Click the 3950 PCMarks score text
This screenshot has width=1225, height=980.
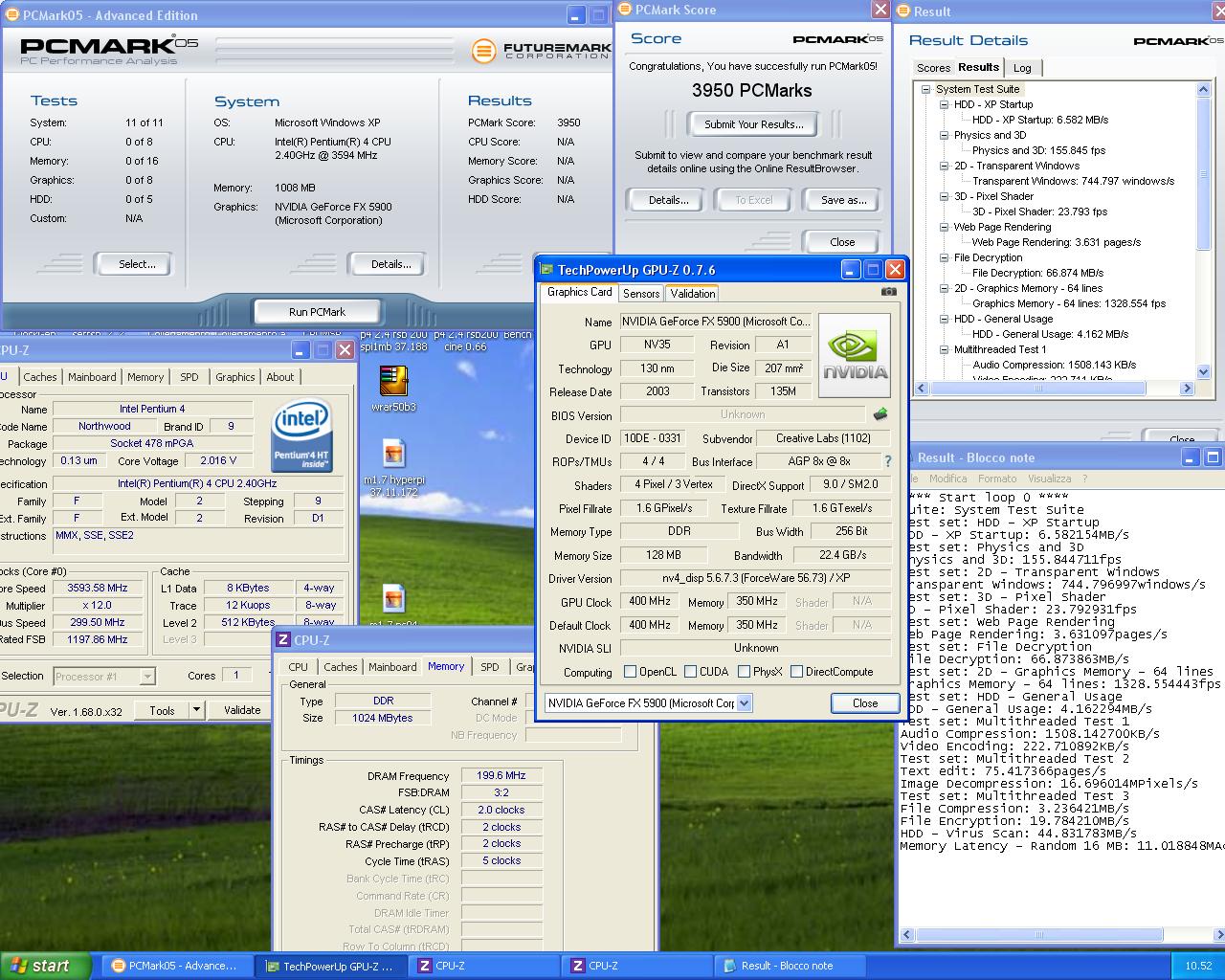coord(752,91)
